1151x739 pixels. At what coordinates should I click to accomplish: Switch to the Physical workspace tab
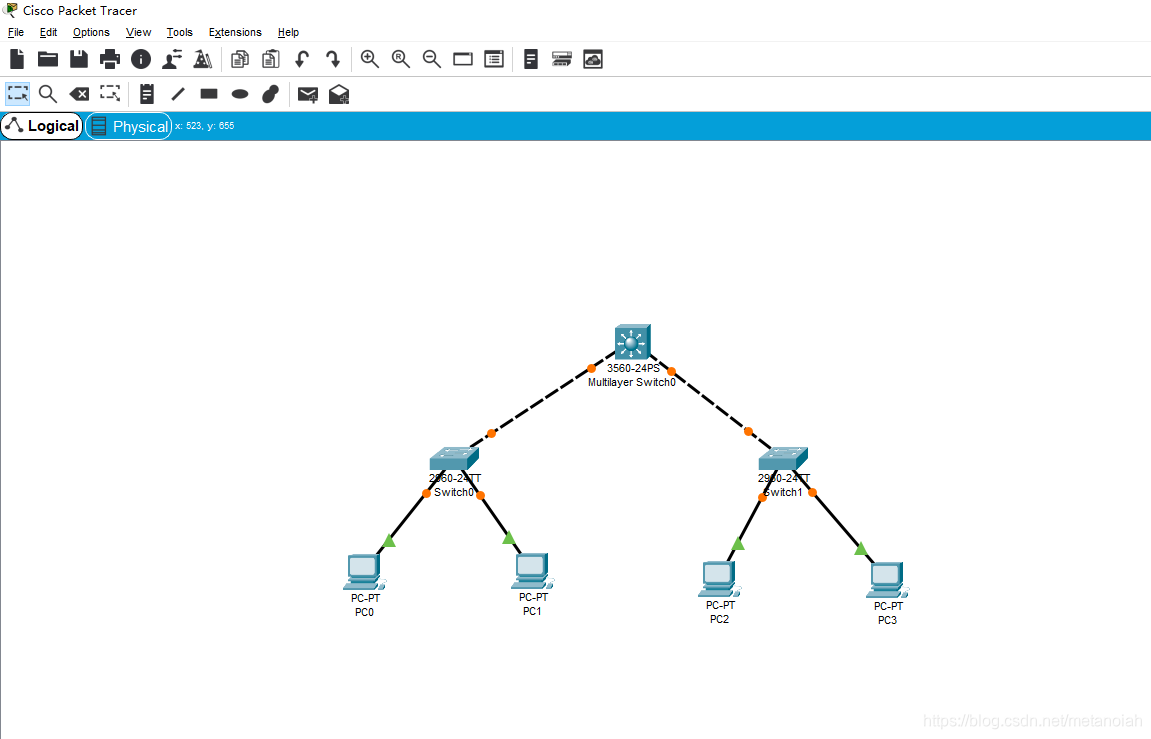click(128, 126)
